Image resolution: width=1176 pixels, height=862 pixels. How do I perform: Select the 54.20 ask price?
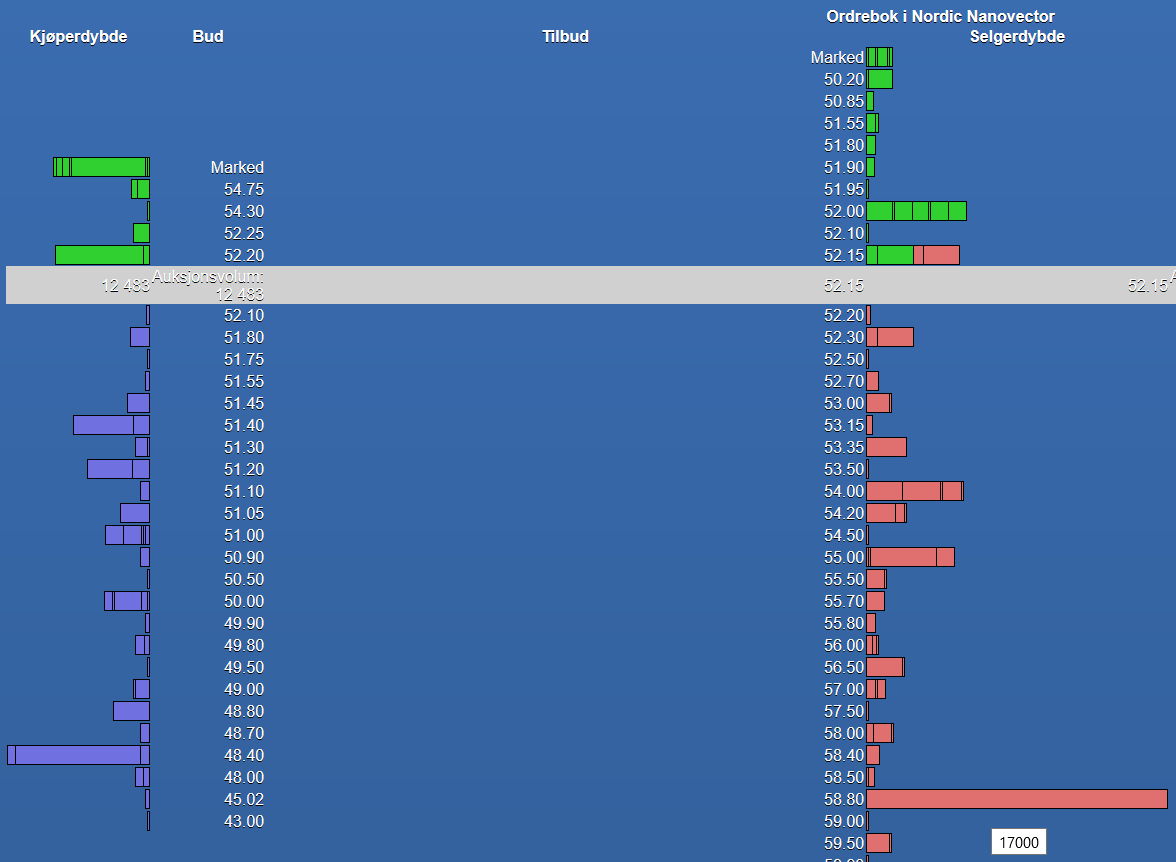(x=844, y=514)
